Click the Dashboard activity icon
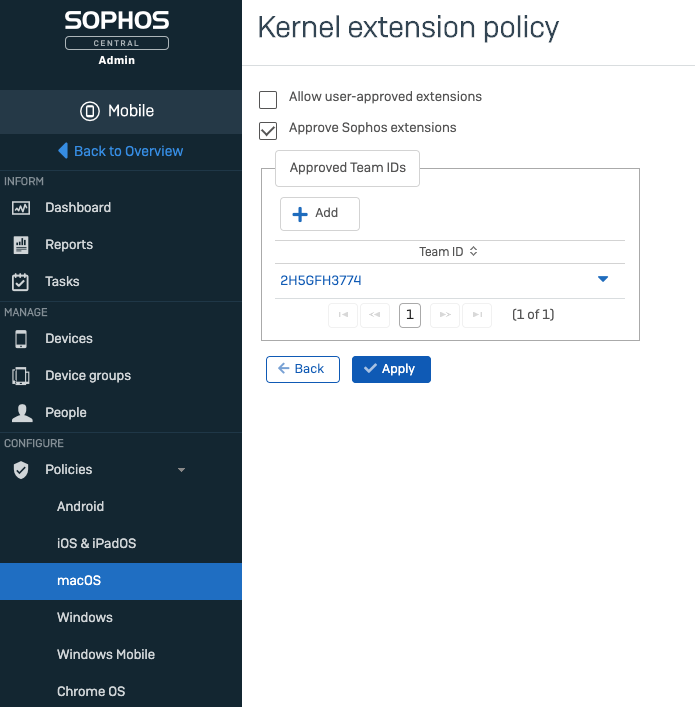The image size is (695, 707). coord(21,208)
